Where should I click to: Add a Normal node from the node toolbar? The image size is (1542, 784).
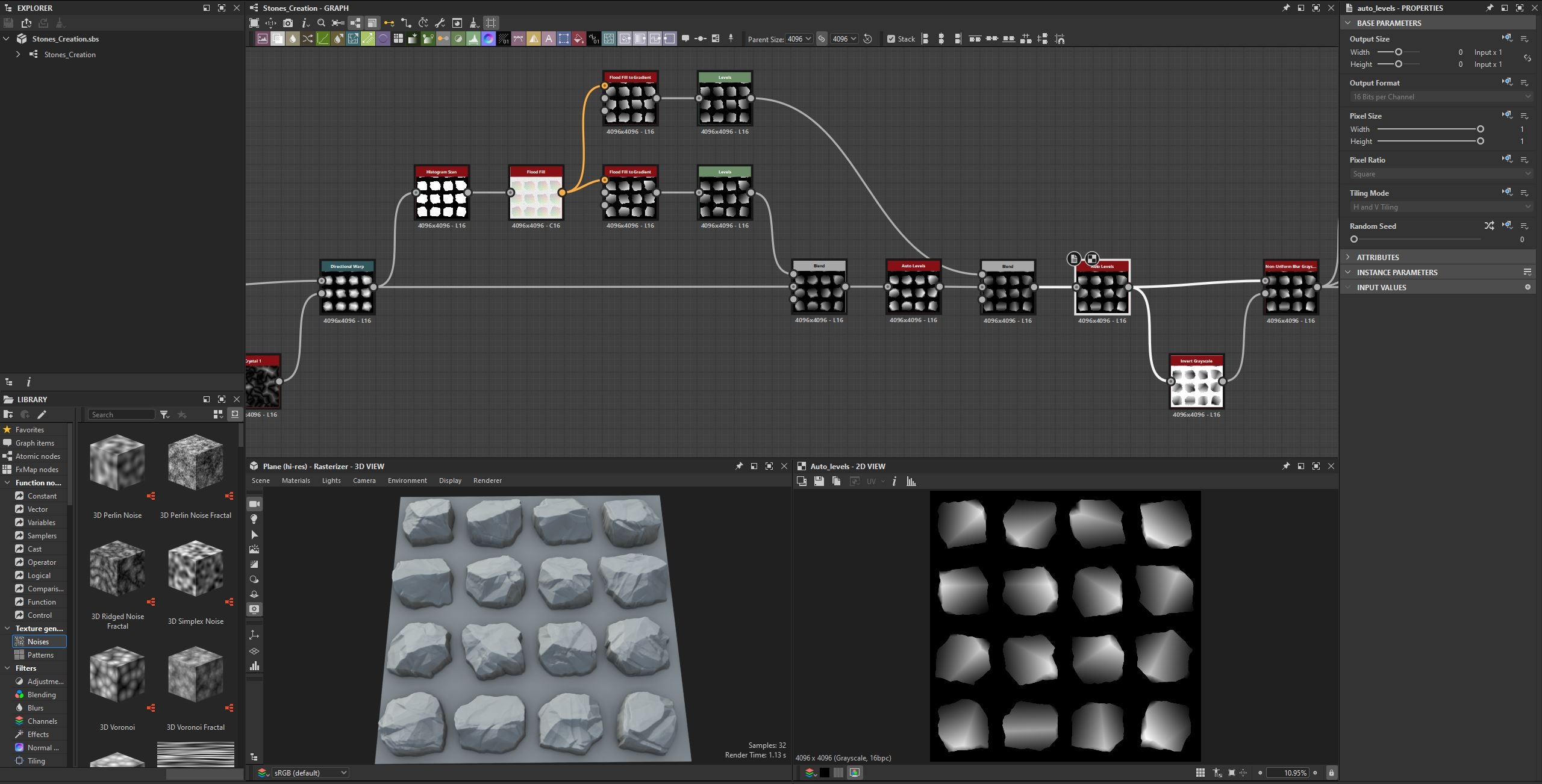(489, 39)
